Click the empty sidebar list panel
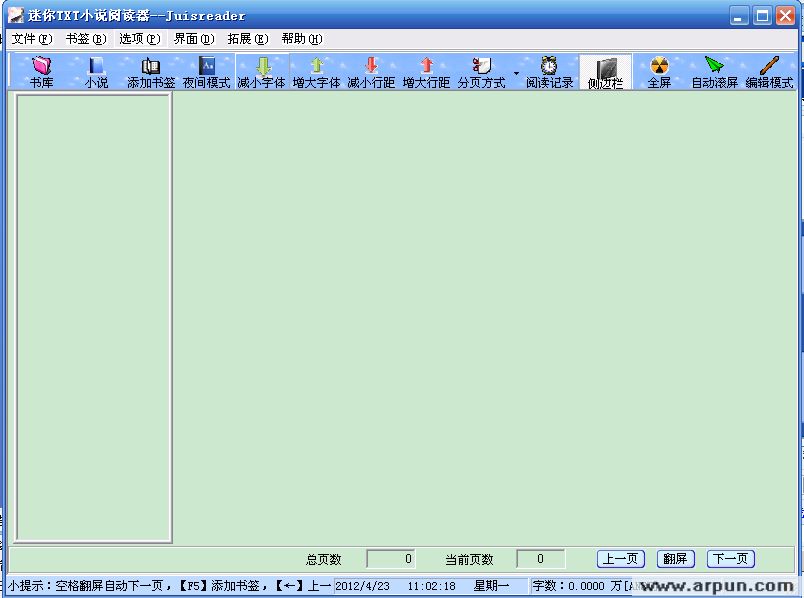 click(93, 317)
